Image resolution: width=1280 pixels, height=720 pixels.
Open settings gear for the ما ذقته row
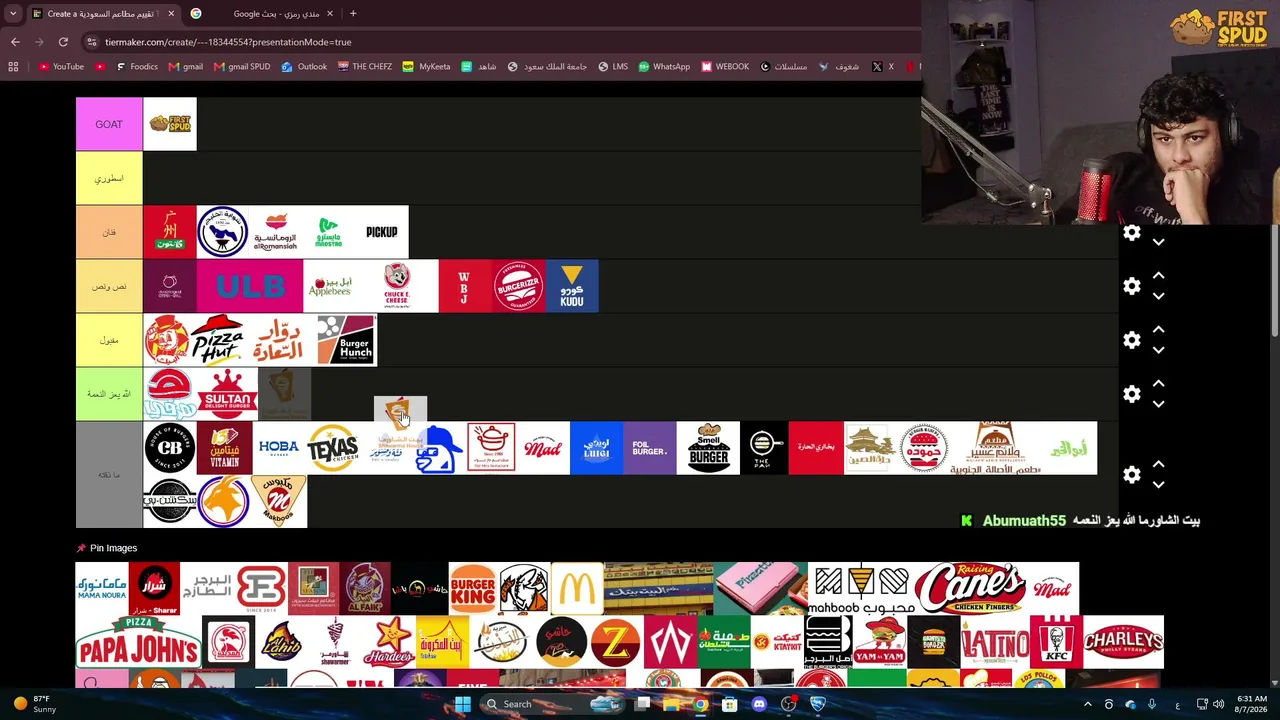(1131, 475)
